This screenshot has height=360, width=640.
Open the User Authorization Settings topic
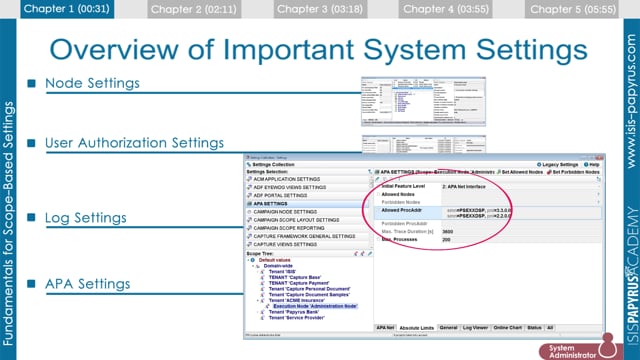[134, 143]
